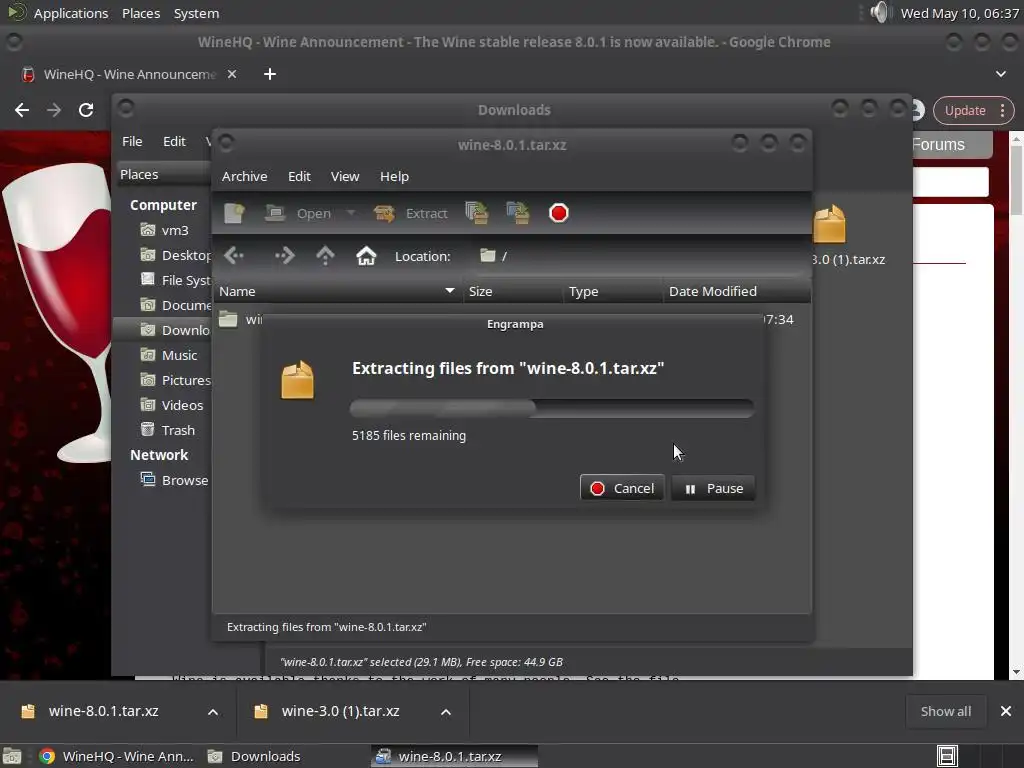Open the recent archives dropdown arrow beside Open
1024x768 pixels.
coord(351,213)
